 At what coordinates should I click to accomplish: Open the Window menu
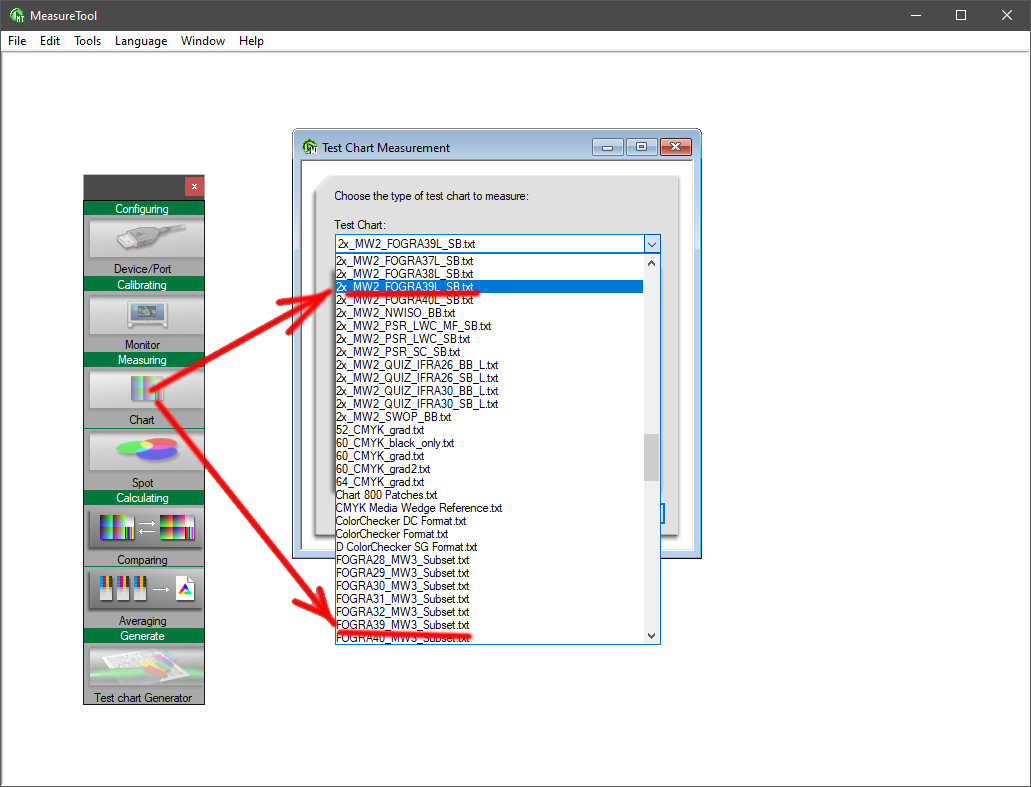pyautogui.click(x=203, y=41)
